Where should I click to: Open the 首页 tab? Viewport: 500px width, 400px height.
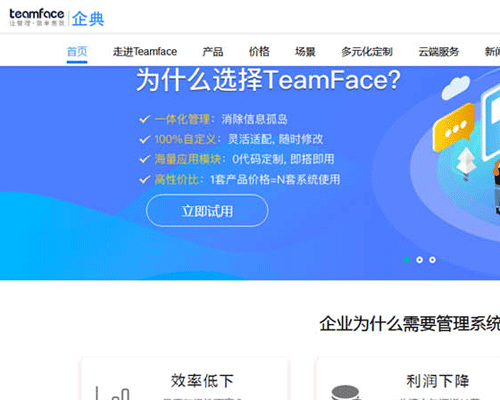pyautogui.click(x=77, y=52)
